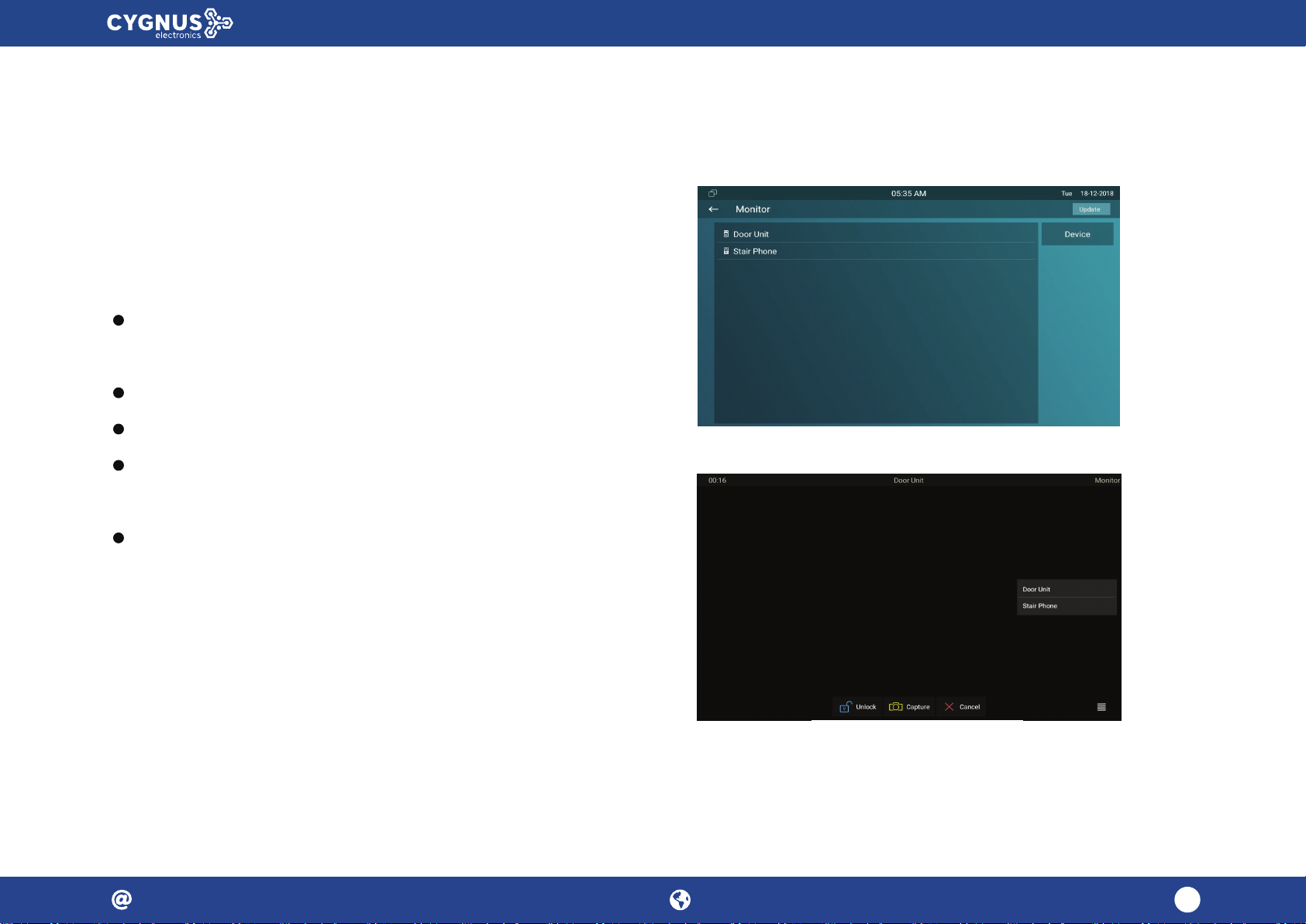1306x924 pixels.
Task: Click the Update button
Action: pyautogui.click(x=1091, y=209)
